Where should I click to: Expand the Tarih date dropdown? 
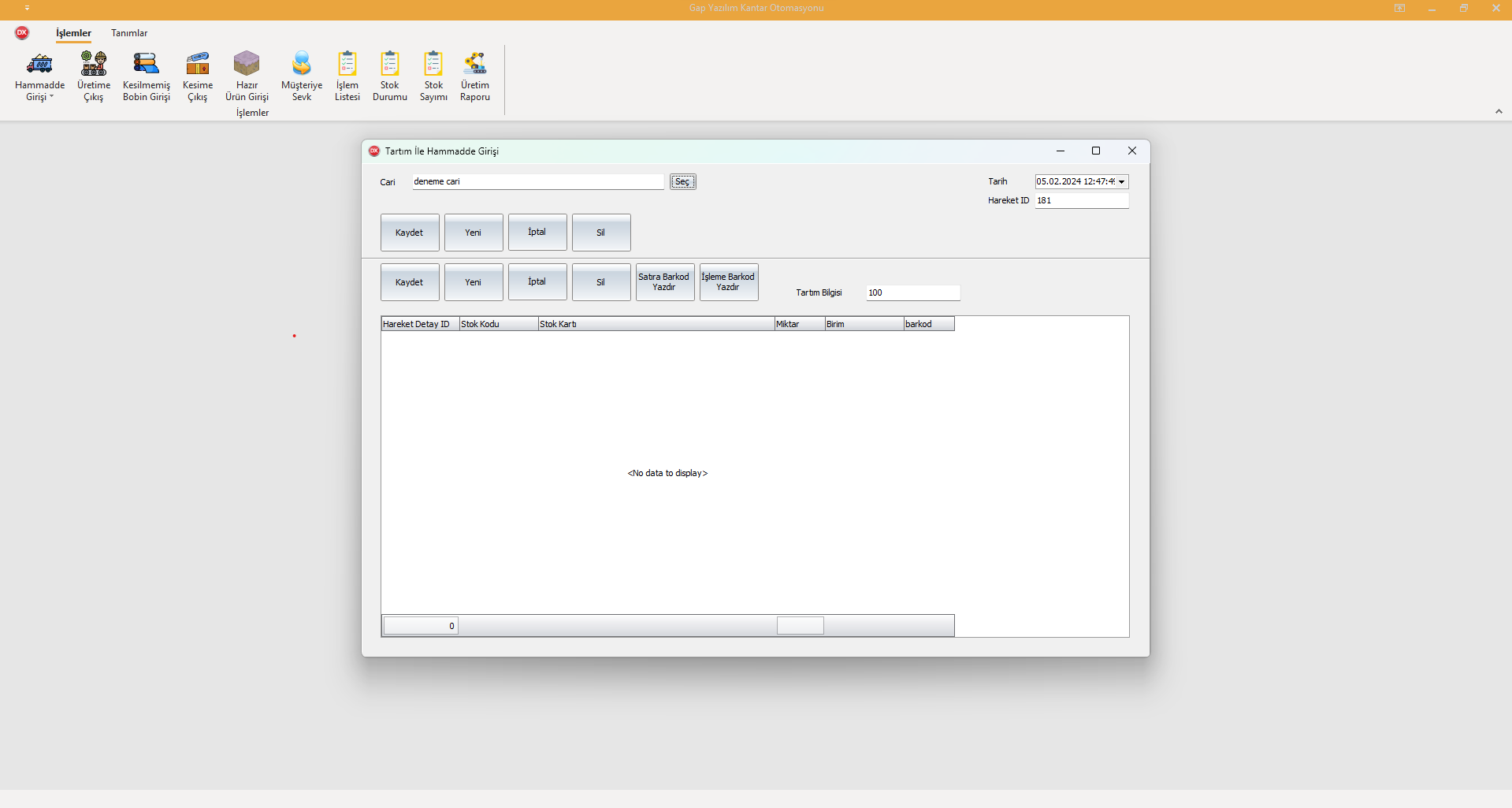pos(1121,182)
